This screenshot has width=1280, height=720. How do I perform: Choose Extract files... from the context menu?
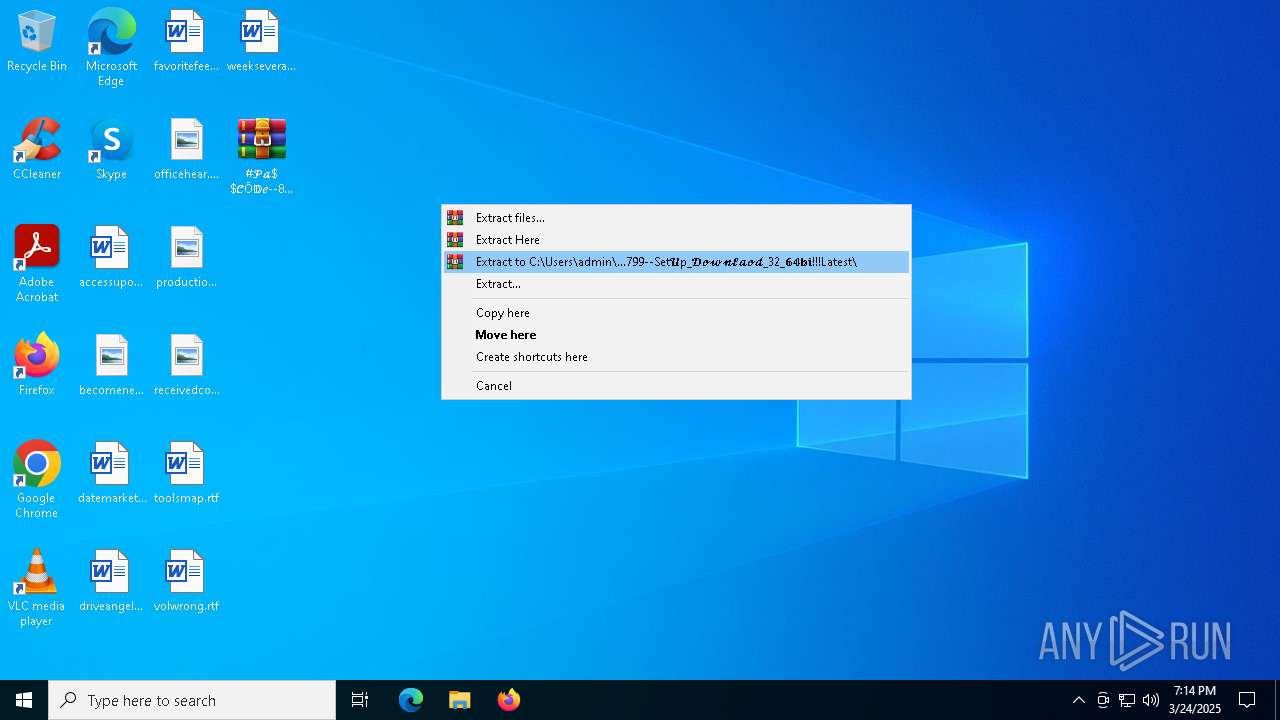click(x=676, y=218)
